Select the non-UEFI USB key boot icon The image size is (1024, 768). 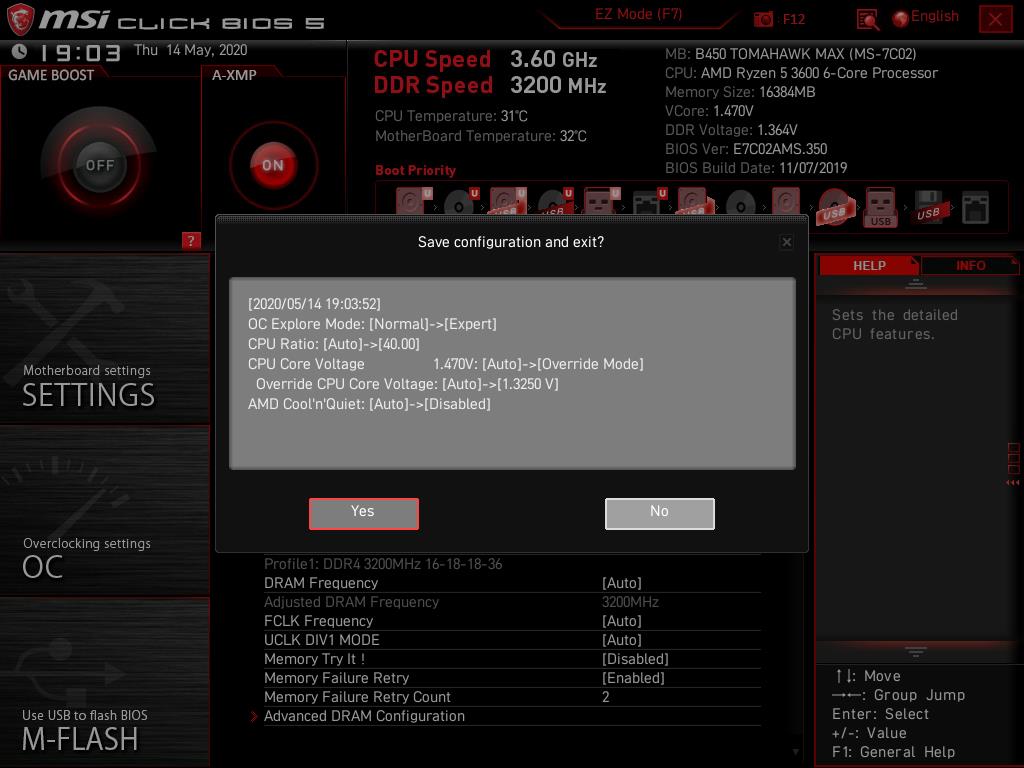point(880,207)
